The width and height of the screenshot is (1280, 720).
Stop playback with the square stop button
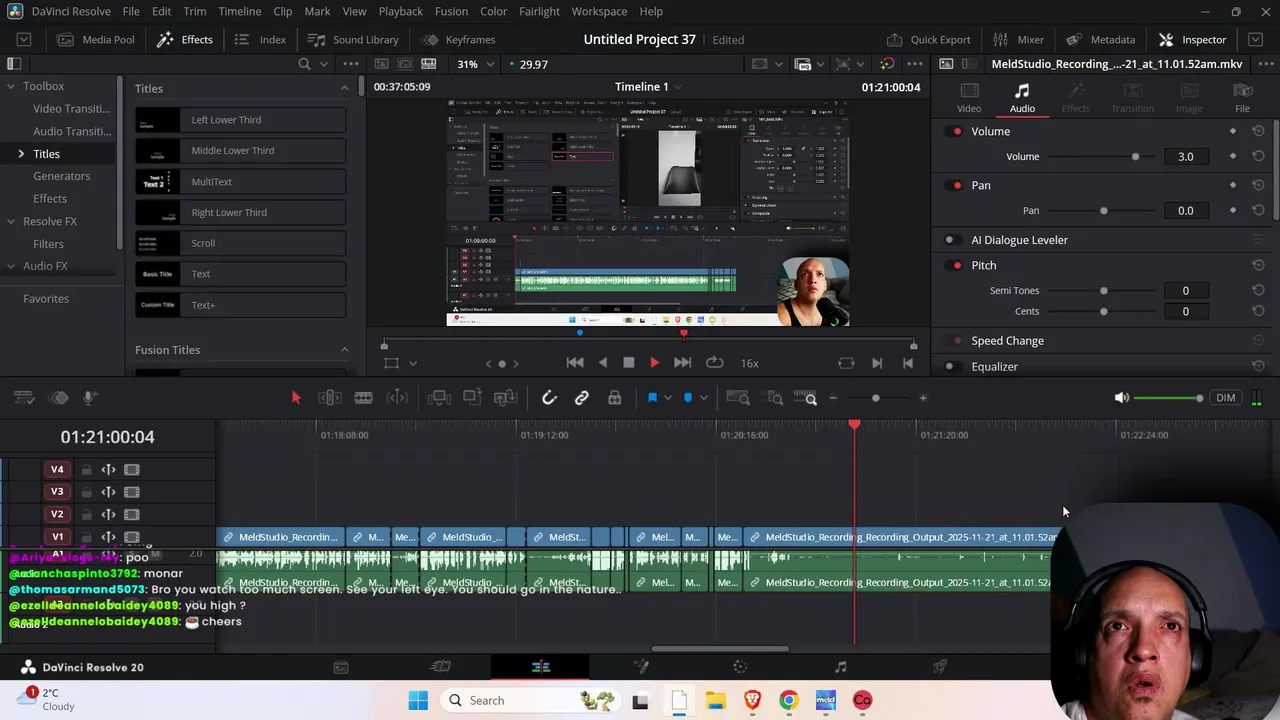(x=628, y=363)
